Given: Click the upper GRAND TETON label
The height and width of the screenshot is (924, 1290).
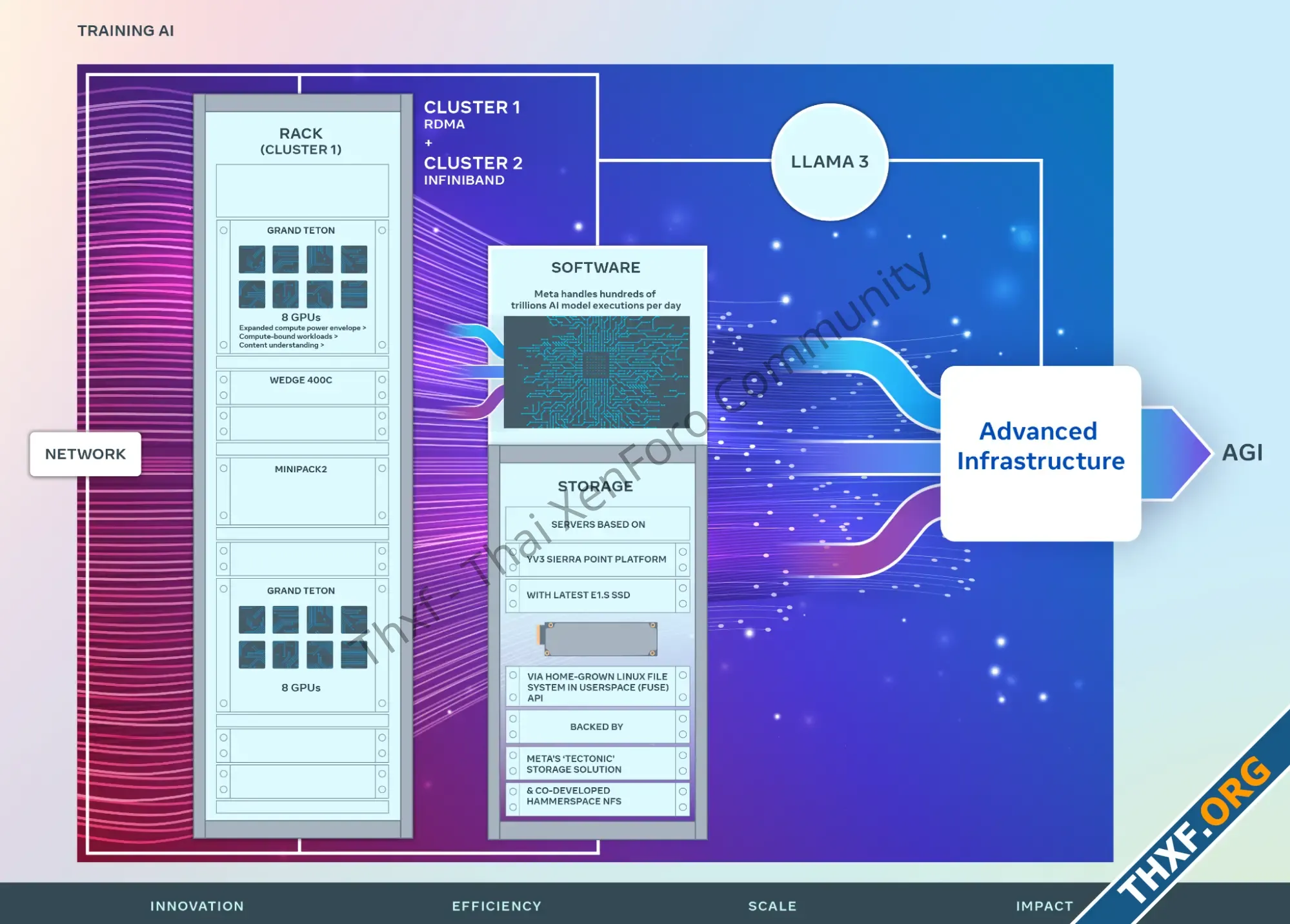Looking at the screenshot, I should (301, 230).
